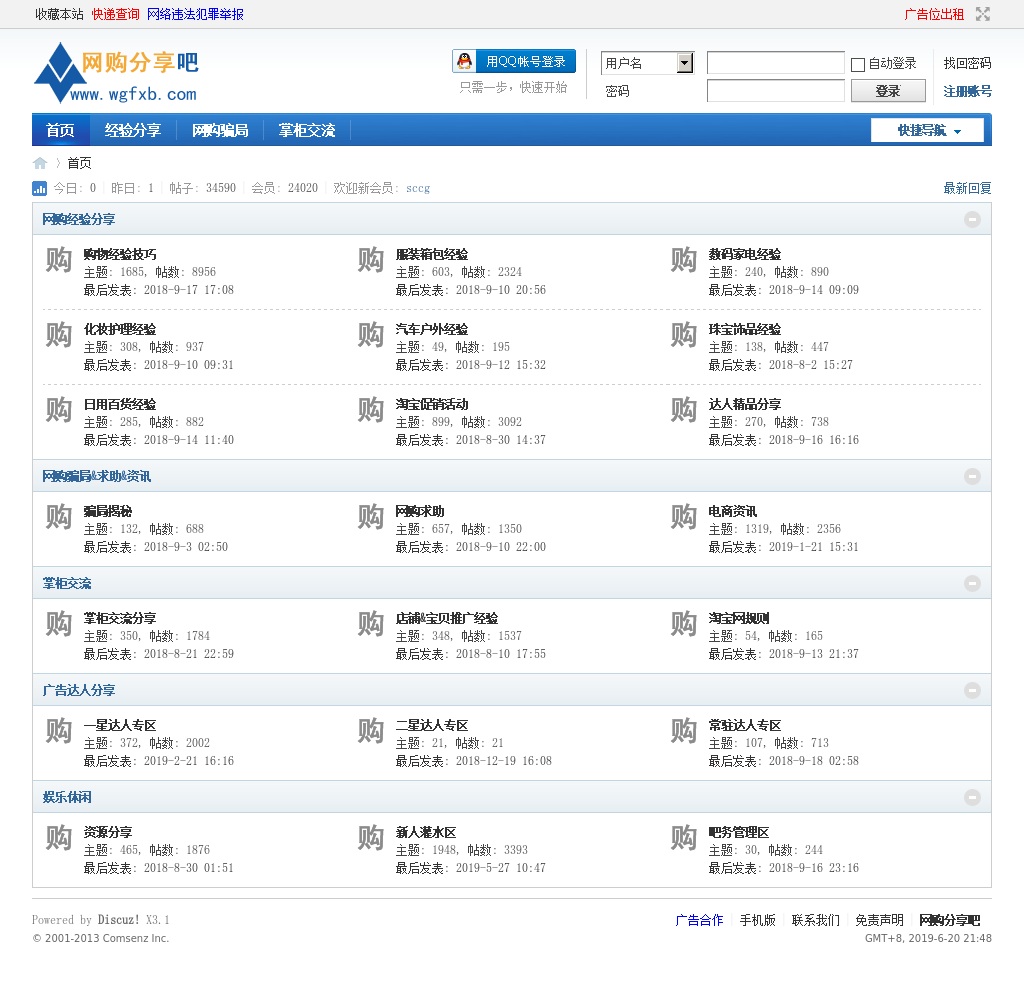
Task: Click the 购 icon beside 汽车户外经验
Action: (x=371, y=335)
